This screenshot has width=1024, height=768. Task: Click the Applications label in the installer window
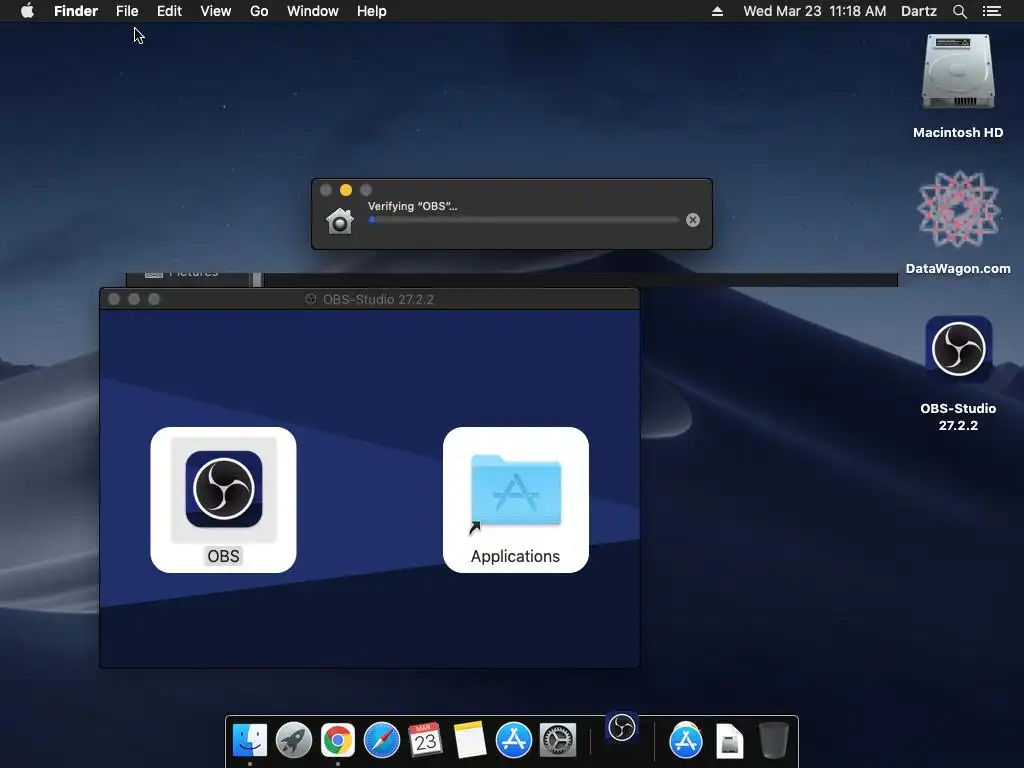(x=515, y=556)
